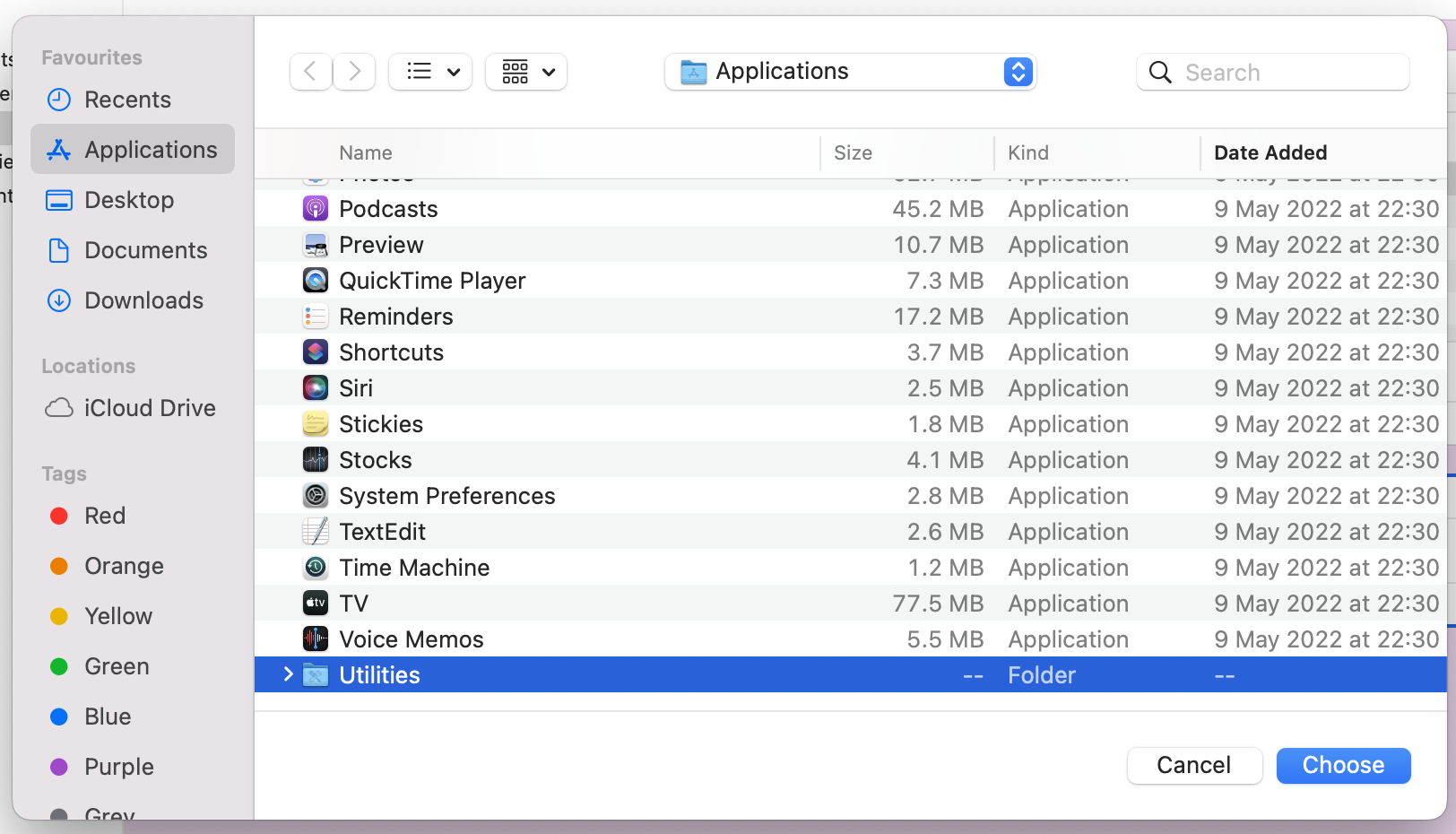The image size is (1456, 834).
Task: Select the TextEdit name text
Action: (382, 532)
